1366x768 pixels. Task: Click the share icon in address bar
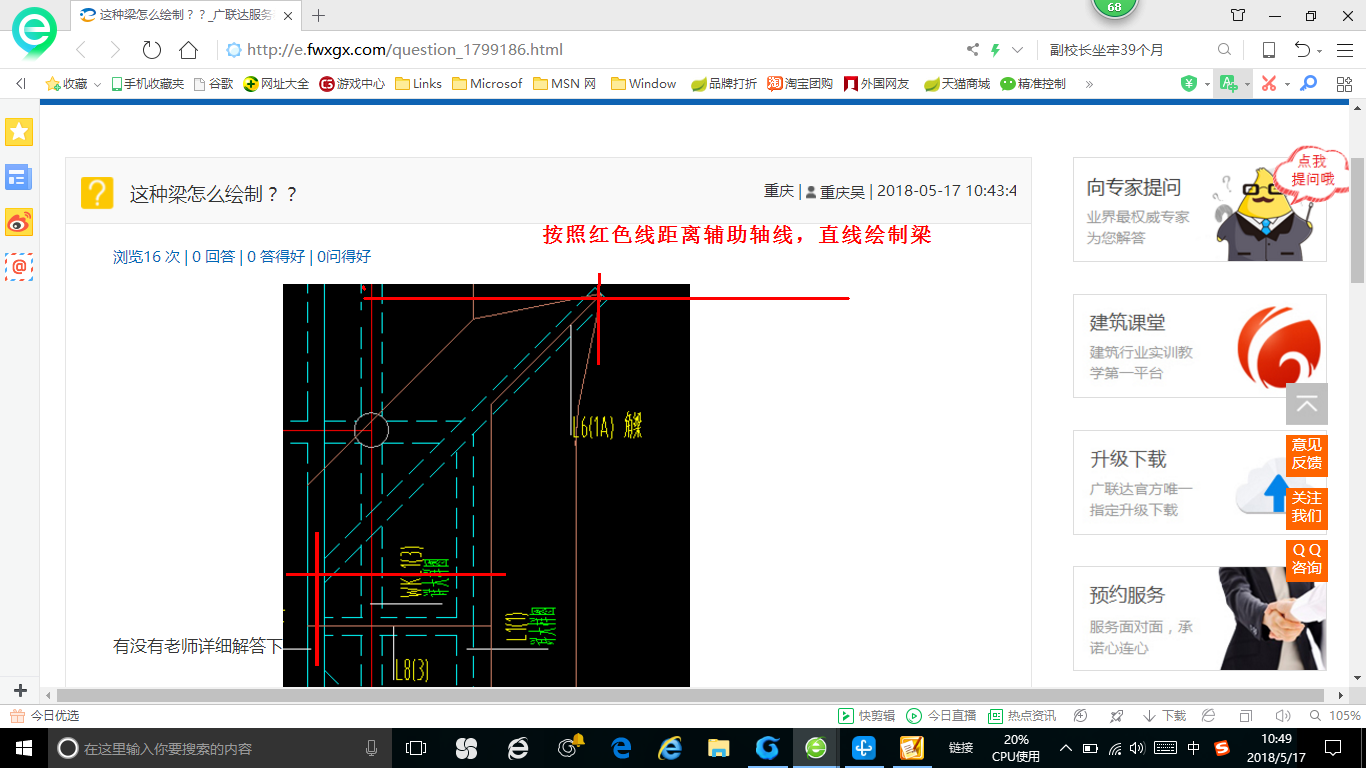(973, 50)
